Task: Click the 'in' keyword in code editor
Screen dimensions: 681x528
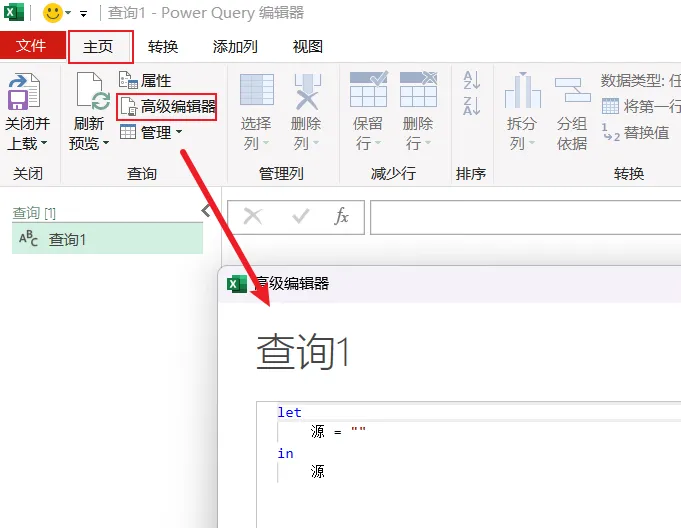Action: pos(285,453)
